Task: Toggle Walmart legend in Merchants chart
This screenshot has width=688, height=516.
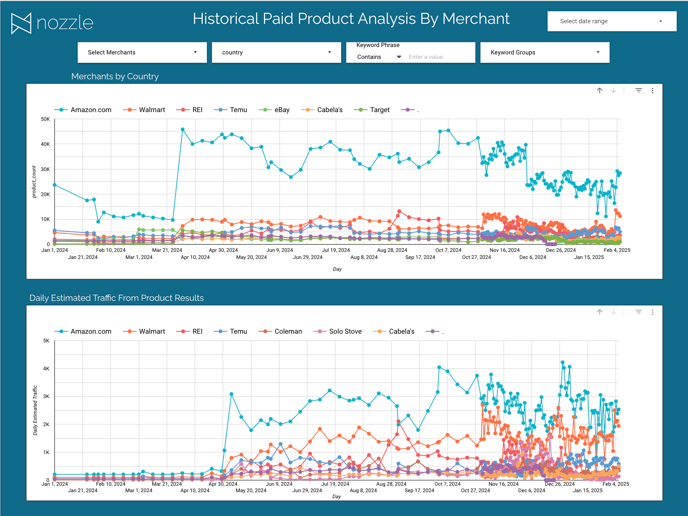Action: pyautogui.click(x=144, y=110)
